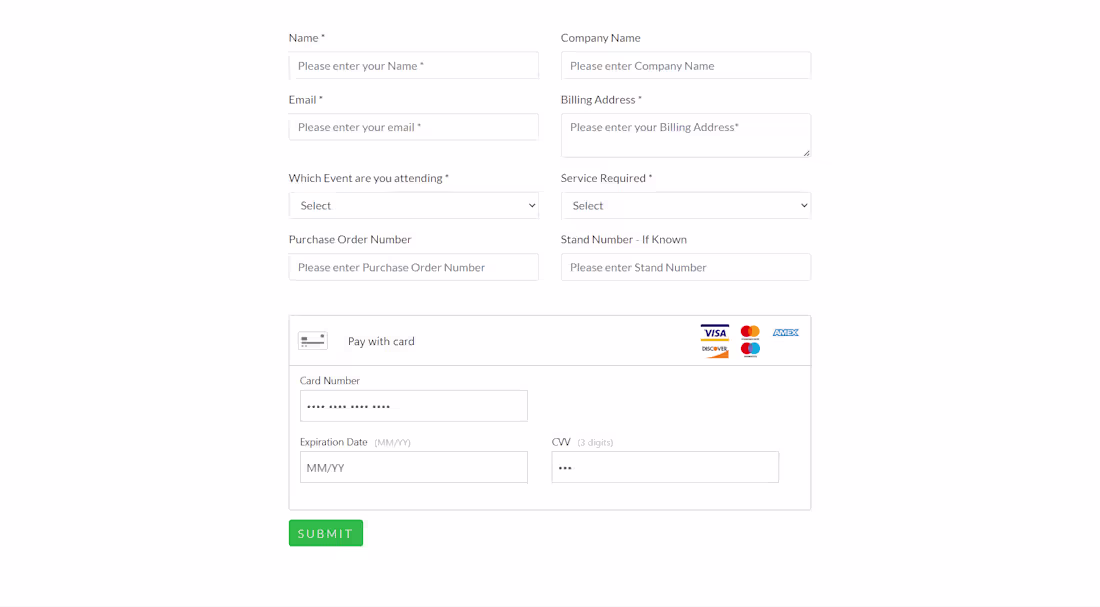Click the Pay with card header
Viewport: 1100px width, 607px height.
click(x=381, y=341)
